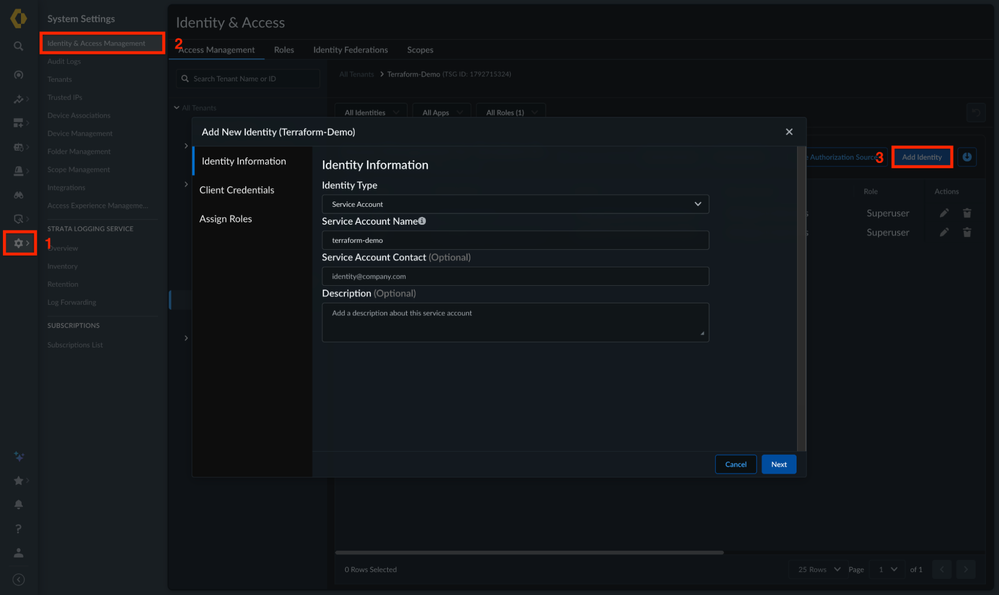This screenshot has width=999, height=595.
Task: Click the Next button in dialog
Action: click(x=779, y=464)
